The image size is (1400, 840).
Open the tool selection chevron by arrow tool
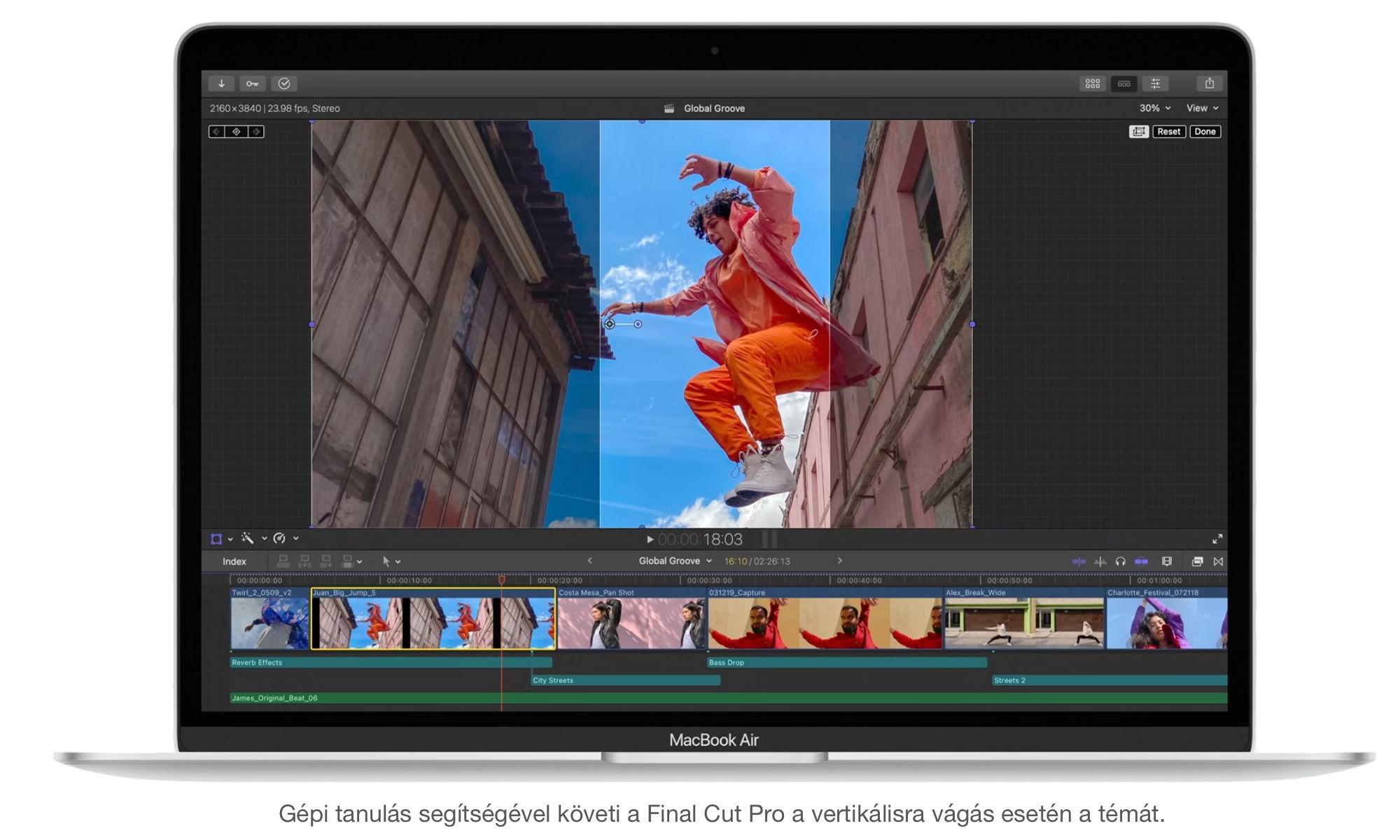pyautogui.click(x=398, y=562)
